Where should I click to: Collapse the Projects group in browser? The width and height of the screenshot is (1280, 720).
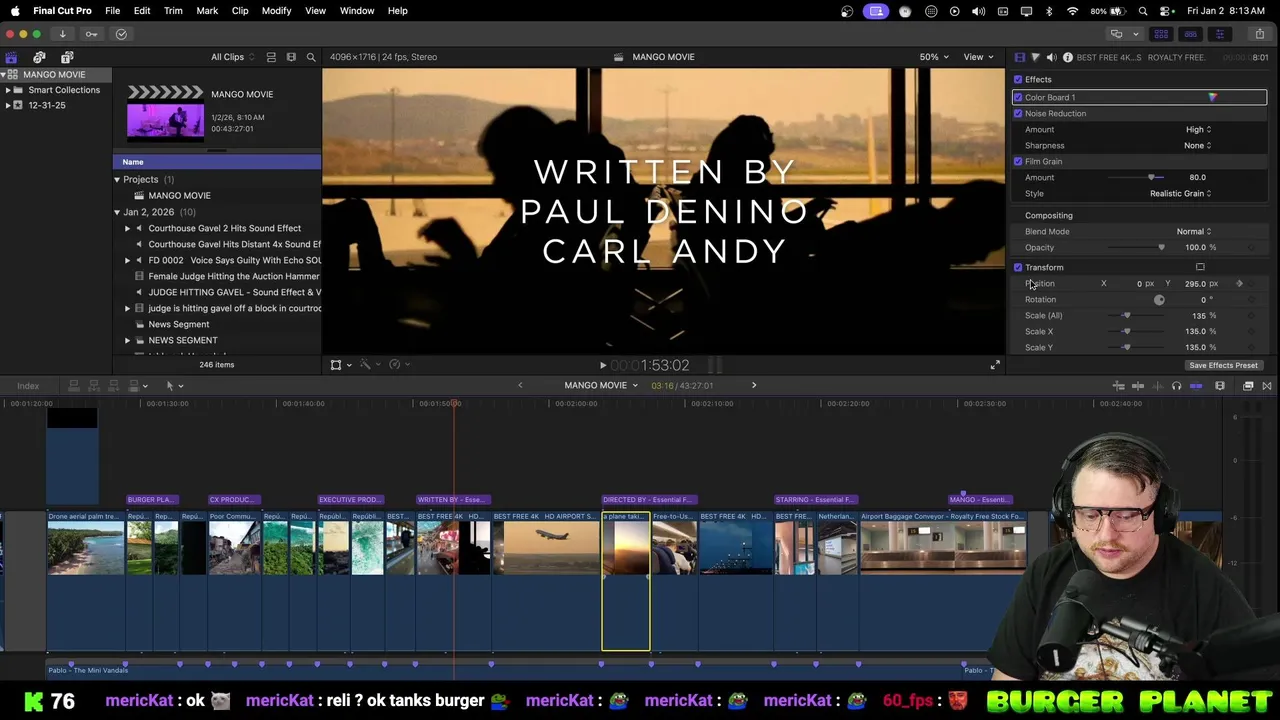[117, 180]
